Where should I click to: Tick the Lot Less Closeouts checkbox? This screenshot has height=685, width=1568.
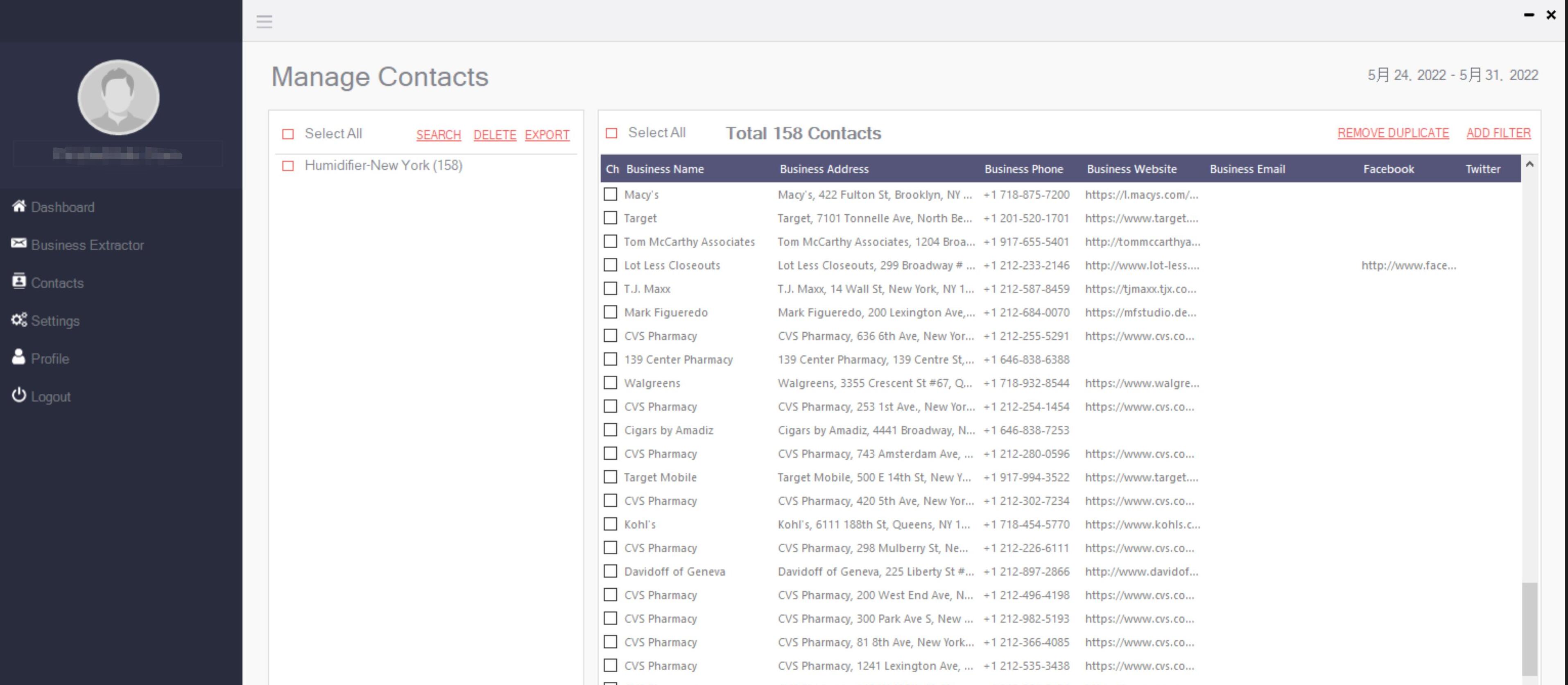point(610,265)
